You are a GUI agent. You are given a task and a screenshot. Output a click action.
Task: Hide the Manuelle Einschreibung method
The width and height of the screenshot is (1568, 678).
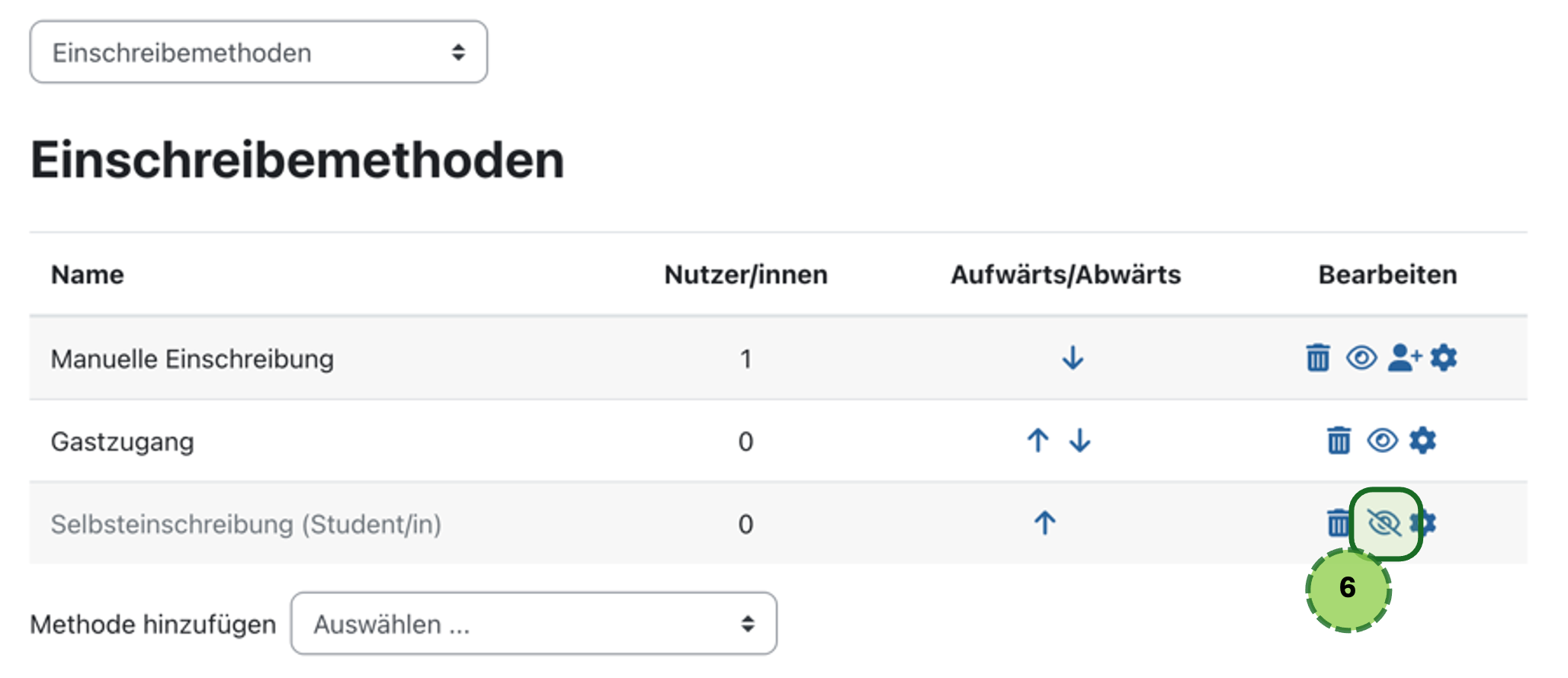[x=1362, y=357]
